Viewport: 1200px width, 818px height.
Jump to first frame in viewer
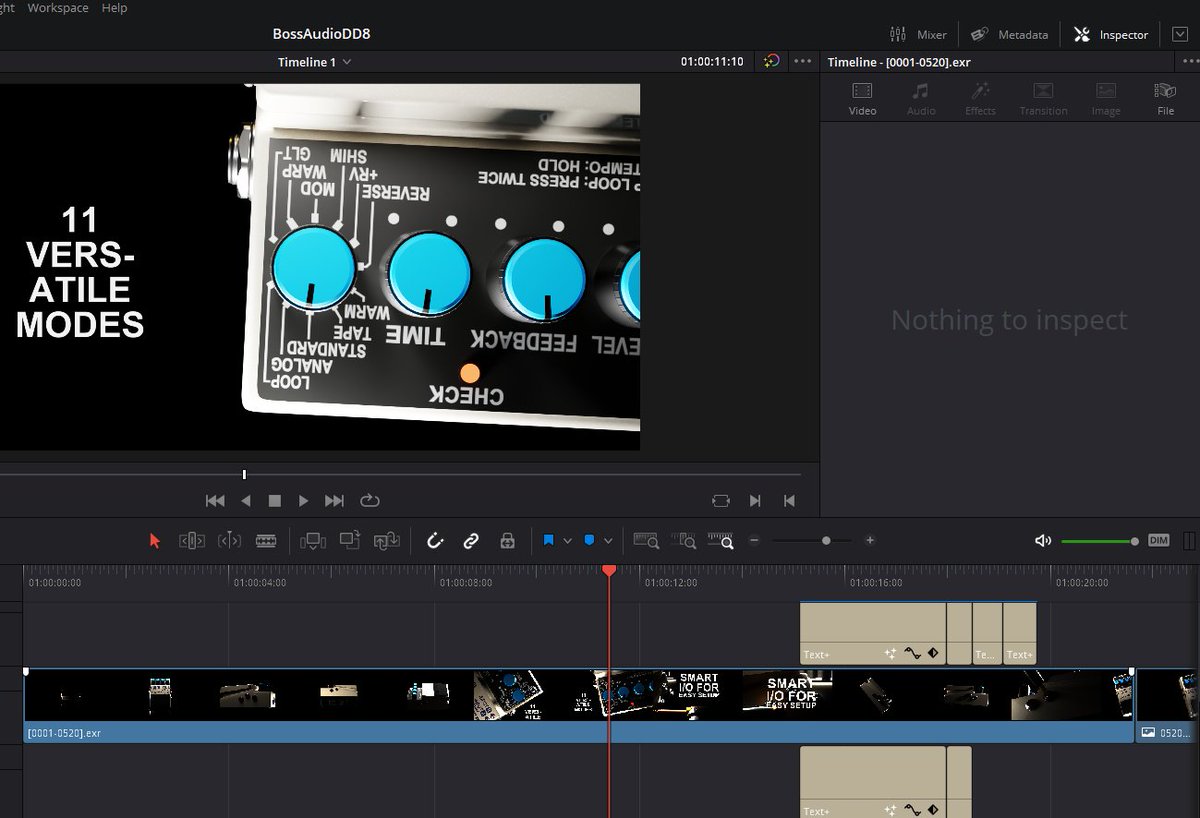(215, 501)
